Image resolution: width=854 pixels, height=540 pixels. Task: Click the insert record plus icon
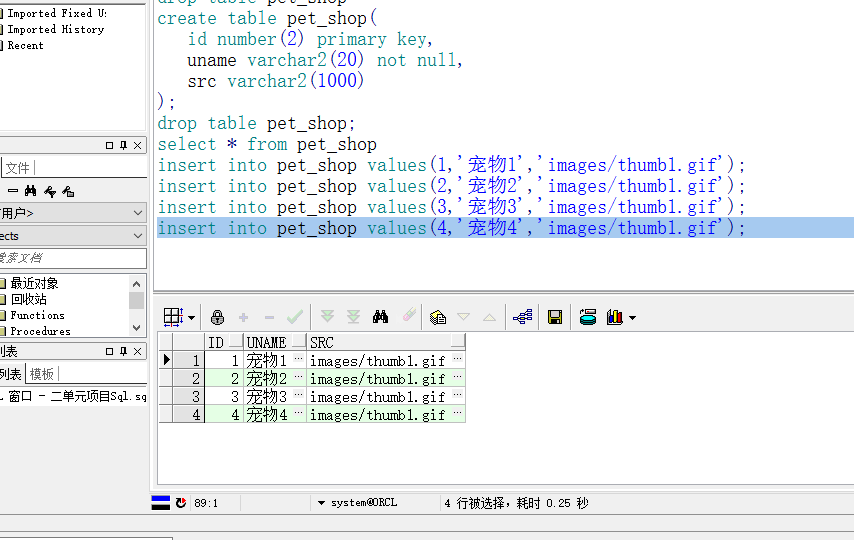pos(243,317)
